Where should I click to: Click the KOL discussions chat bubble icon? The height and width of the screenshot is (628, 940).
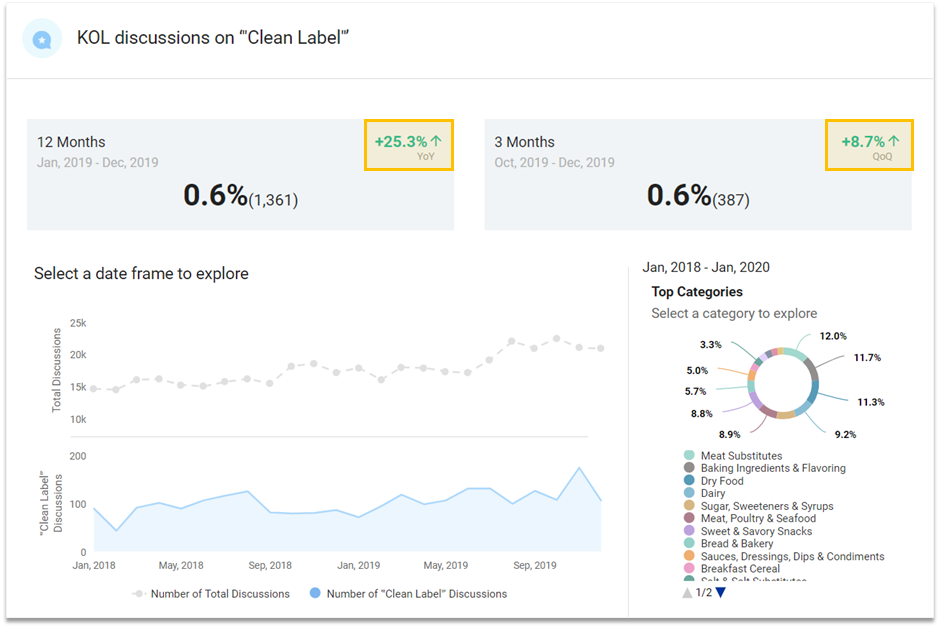click(42, 39)
